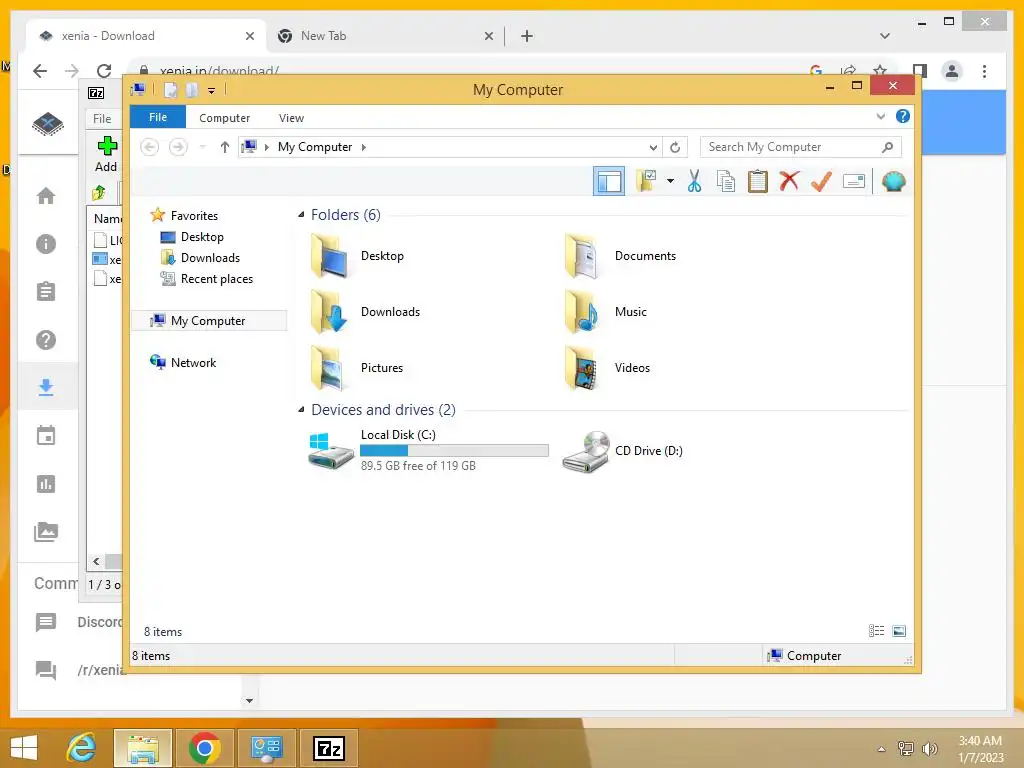This screenshot has width=1024, height=768.
Task: Click the Forward navigation arrow in Explorer
Action: tap(178, 147)
